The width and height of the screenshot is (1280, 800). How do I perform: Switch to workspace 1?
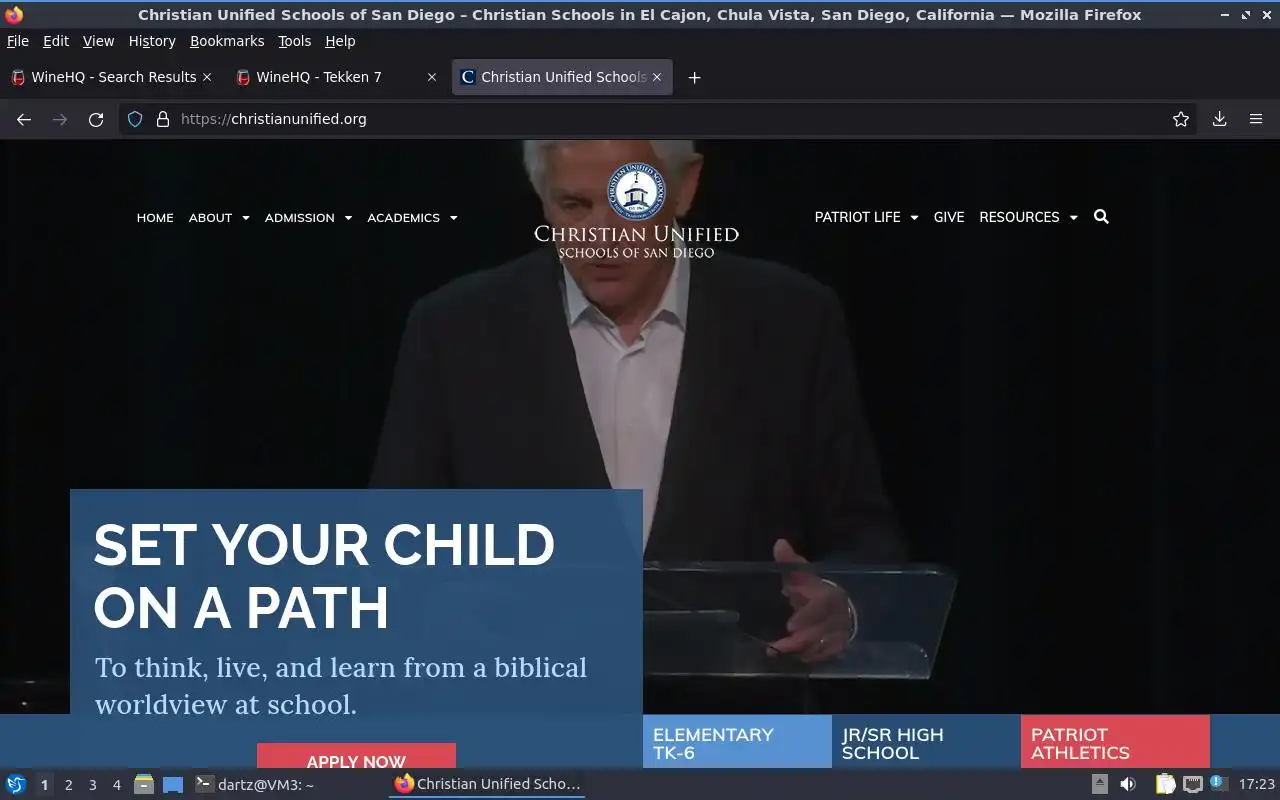coord(44,785)
